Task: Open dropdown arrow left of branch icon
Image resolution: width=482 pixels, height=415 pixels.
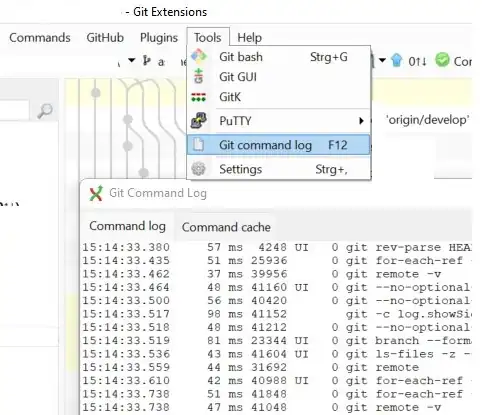Action: click(x=132, y=60)
